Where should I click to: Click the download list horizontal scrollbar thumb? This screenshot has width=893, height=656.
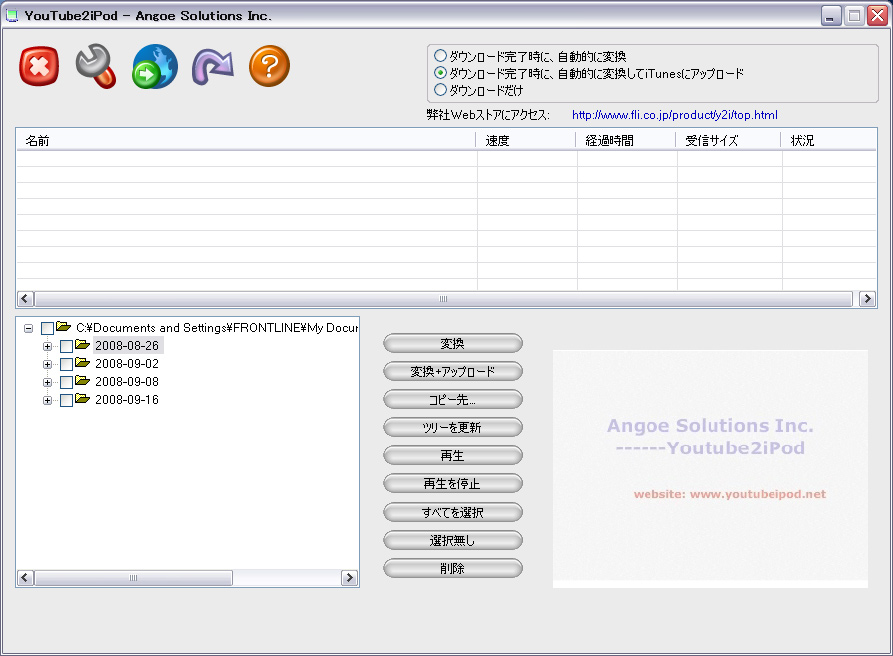[x=443, y=298]
